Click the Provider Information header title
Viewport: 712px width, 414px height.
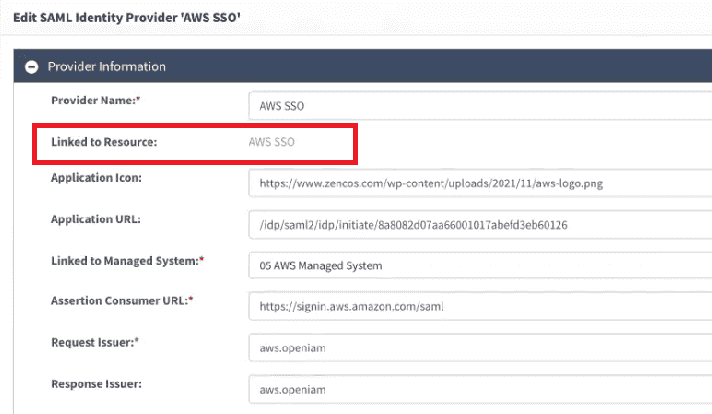point(107,67)
